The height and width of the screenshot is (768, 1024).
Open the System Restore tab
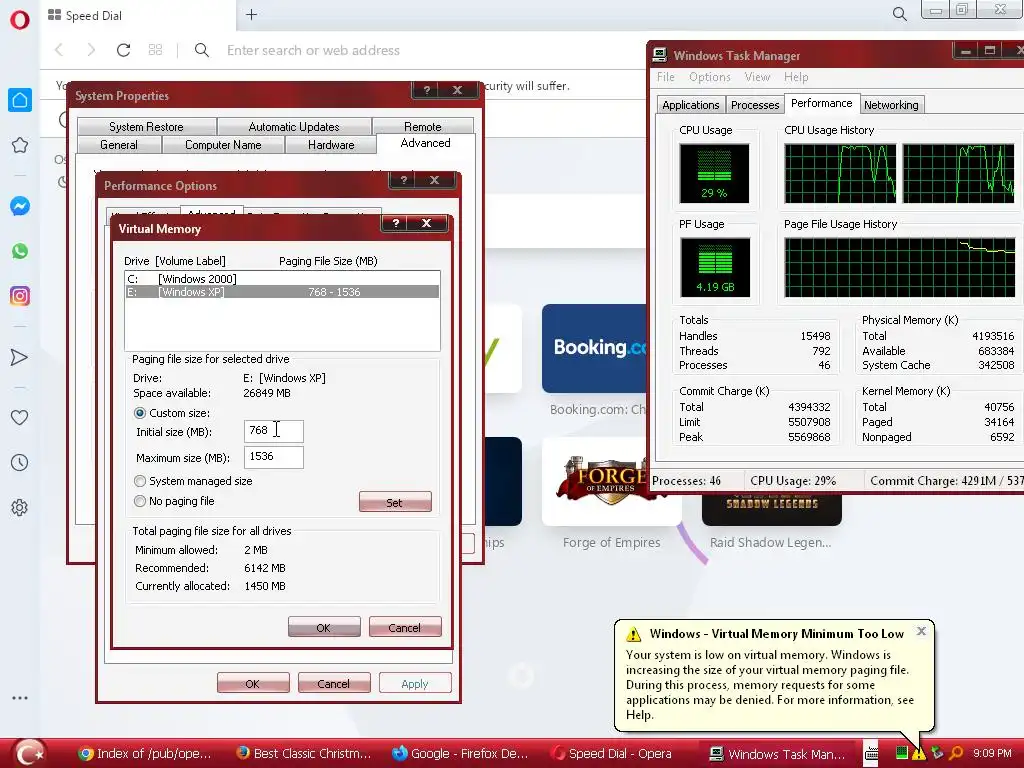(146, 127)
